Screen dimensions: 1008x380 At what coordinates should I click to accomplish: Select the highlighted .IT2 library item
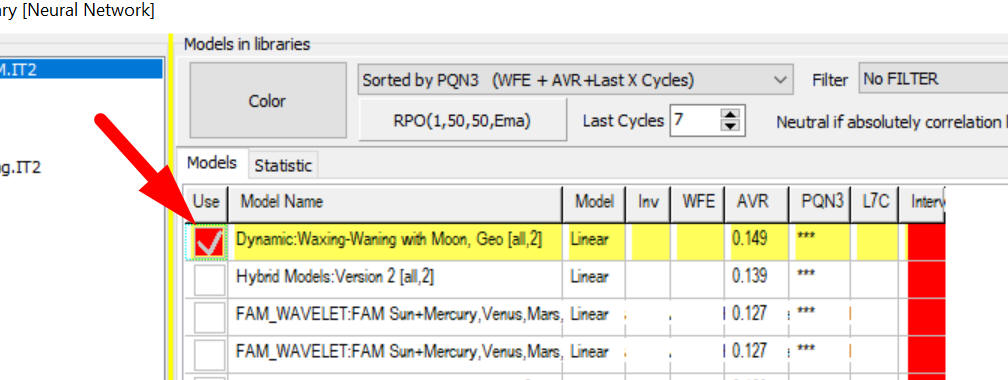point(81,68)
